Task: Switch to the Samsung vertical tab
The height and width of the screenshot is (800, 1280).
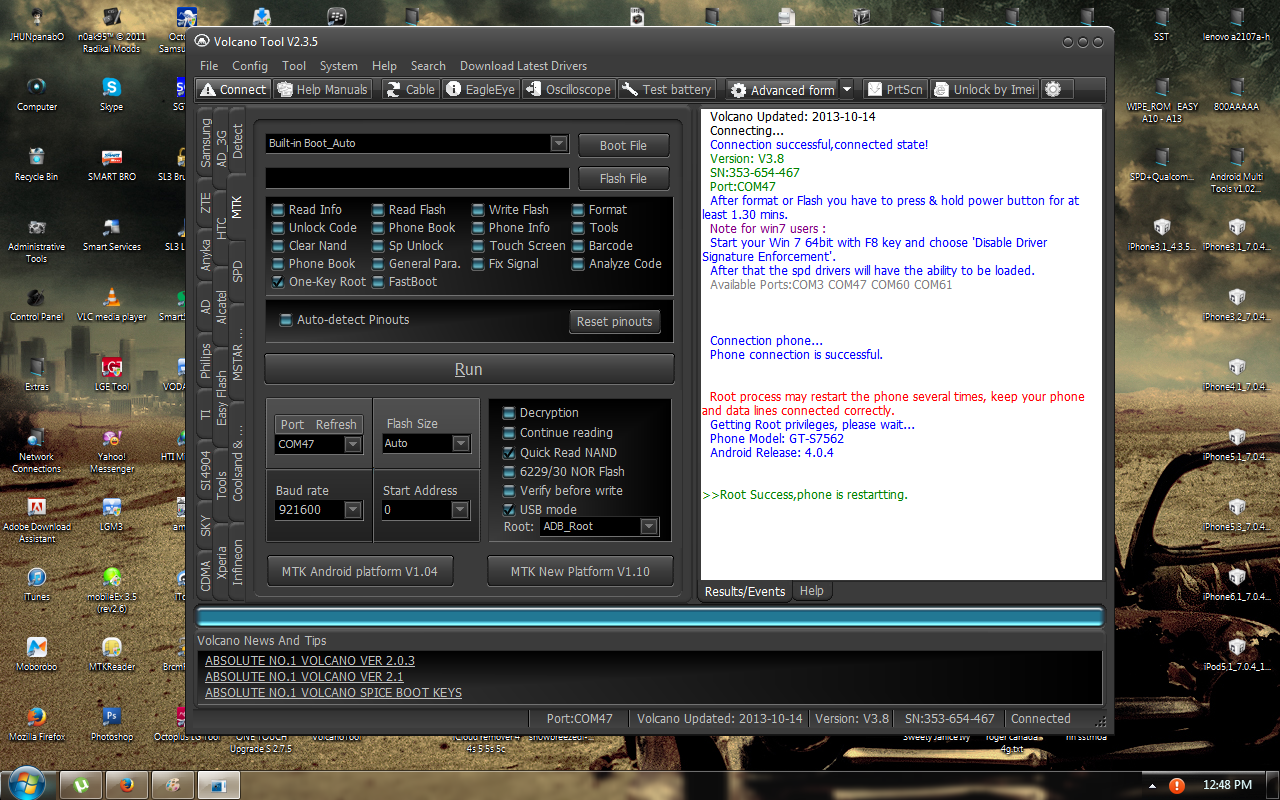Action: click(x=206, y=142)
